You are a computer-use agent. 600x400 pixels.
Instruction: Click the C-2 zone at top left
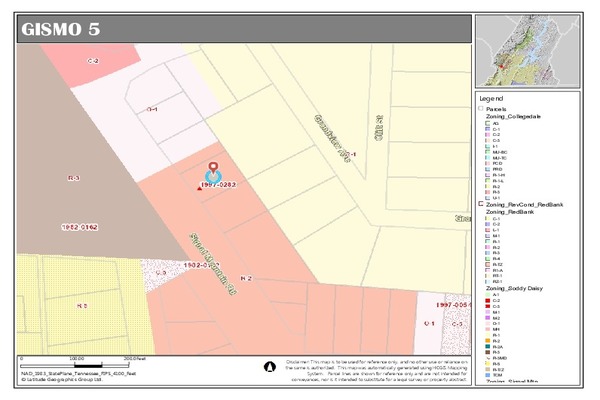(x=93, y=61)
